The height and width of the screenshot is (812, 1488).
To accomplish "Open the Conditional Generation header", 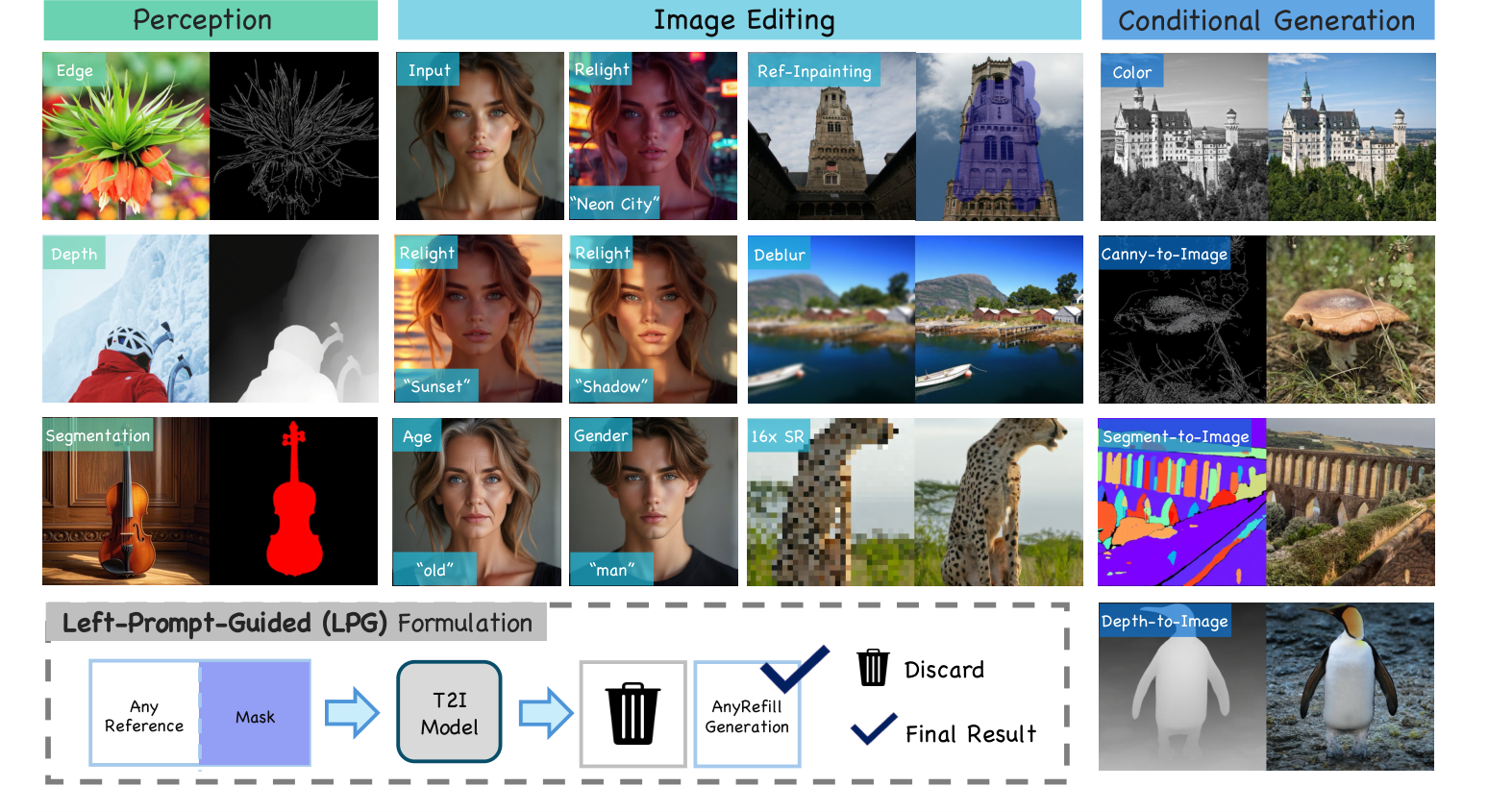I will click(1267, 20).
